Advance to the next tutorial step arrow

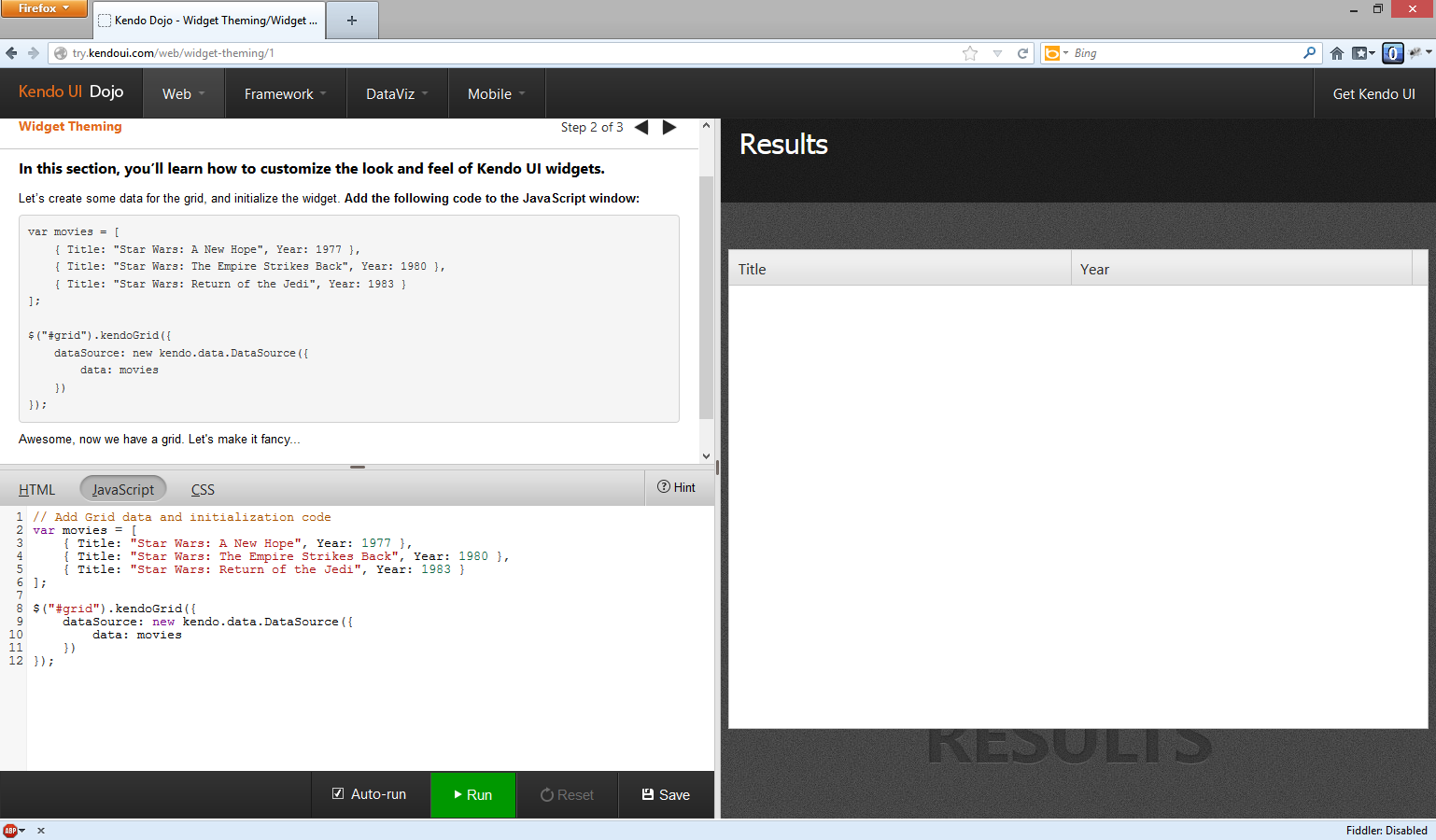669,127
